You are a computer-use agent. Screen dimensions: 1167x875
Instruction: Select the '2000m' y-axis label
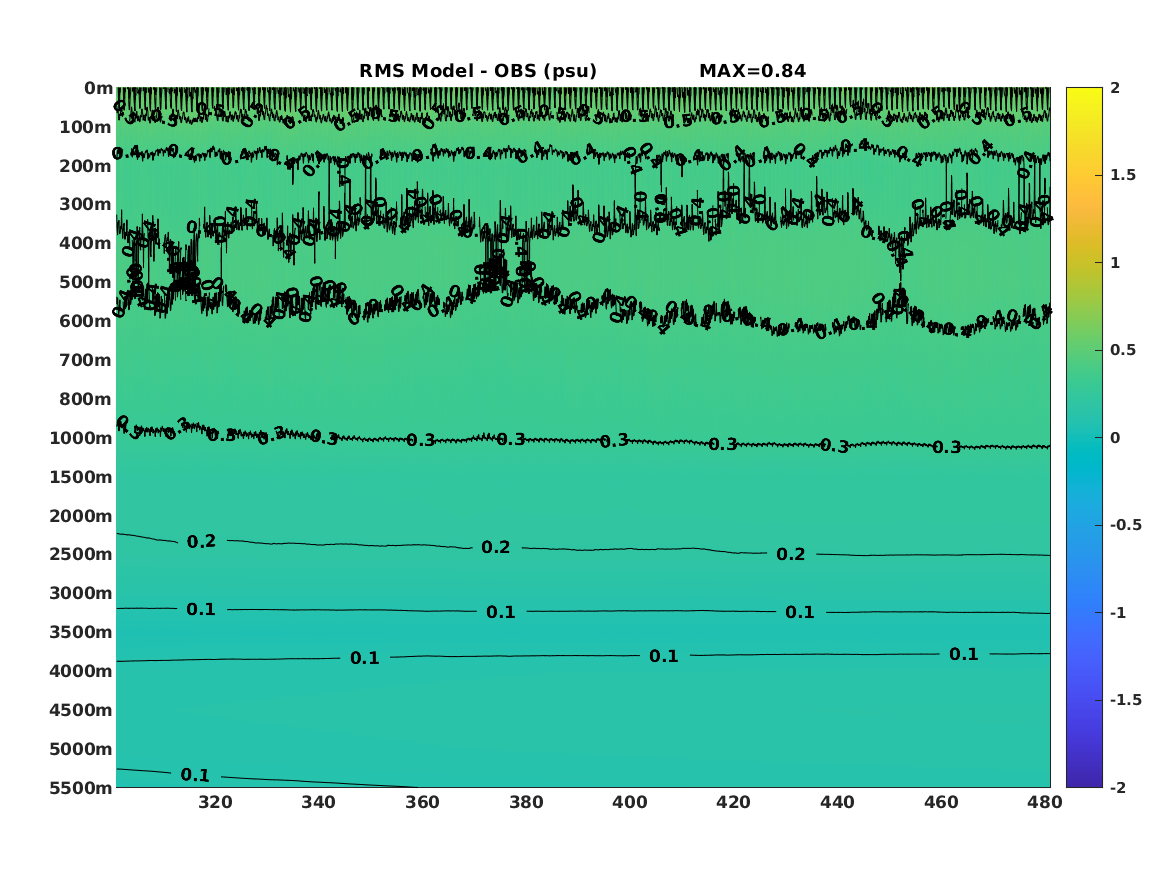tap(81, 516)
